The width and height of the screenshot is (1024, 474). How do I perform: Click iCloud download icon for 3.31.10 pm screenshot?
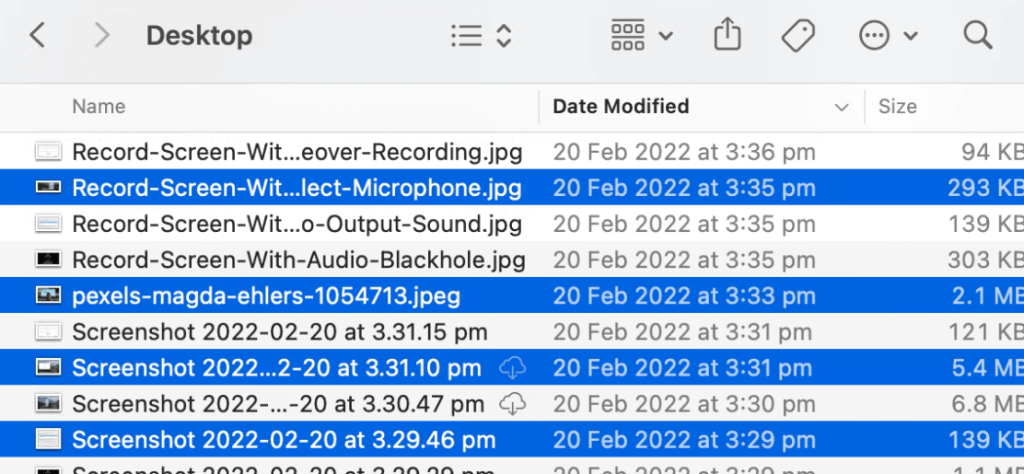(513, 368)
